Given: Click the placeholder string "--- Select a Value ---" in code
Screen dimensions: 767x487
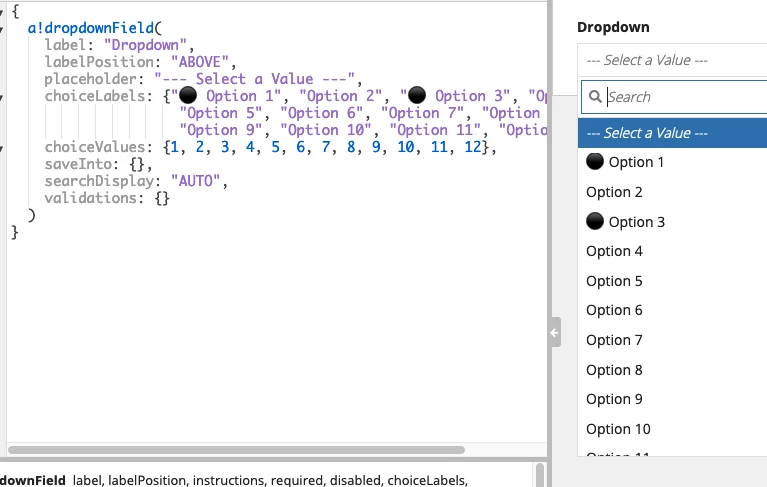Looking at the screenshot, I should (x=254, y=79).
